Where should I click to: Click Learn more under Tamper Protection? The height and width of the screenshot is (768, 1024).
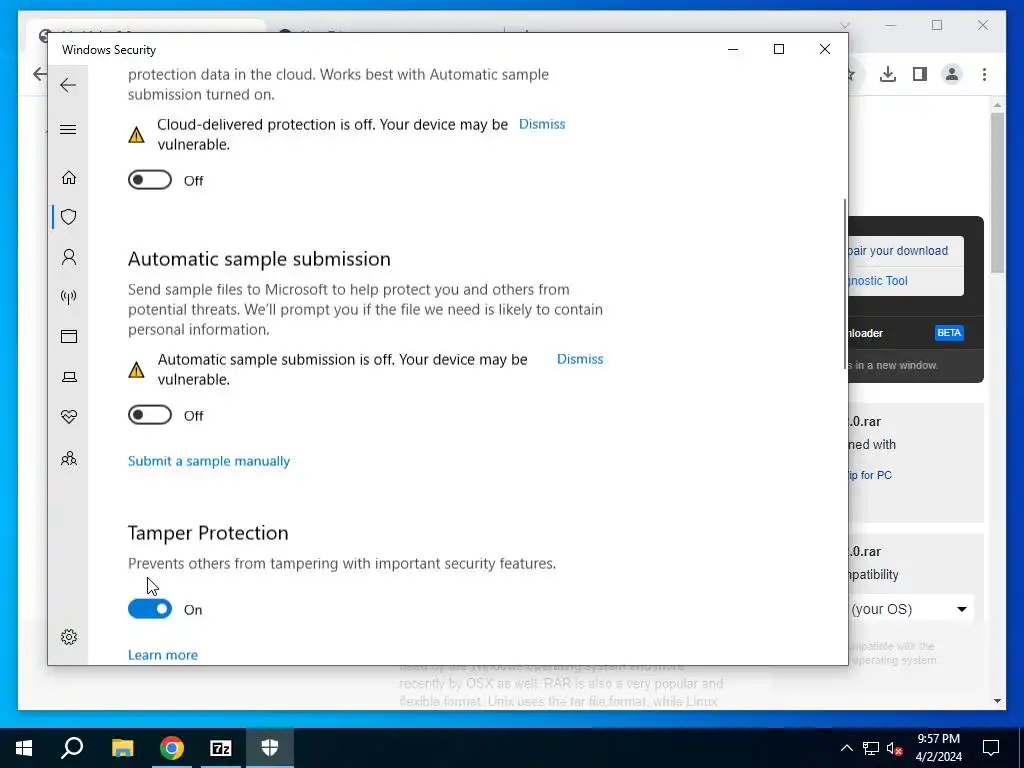click(x=163, y=655)
